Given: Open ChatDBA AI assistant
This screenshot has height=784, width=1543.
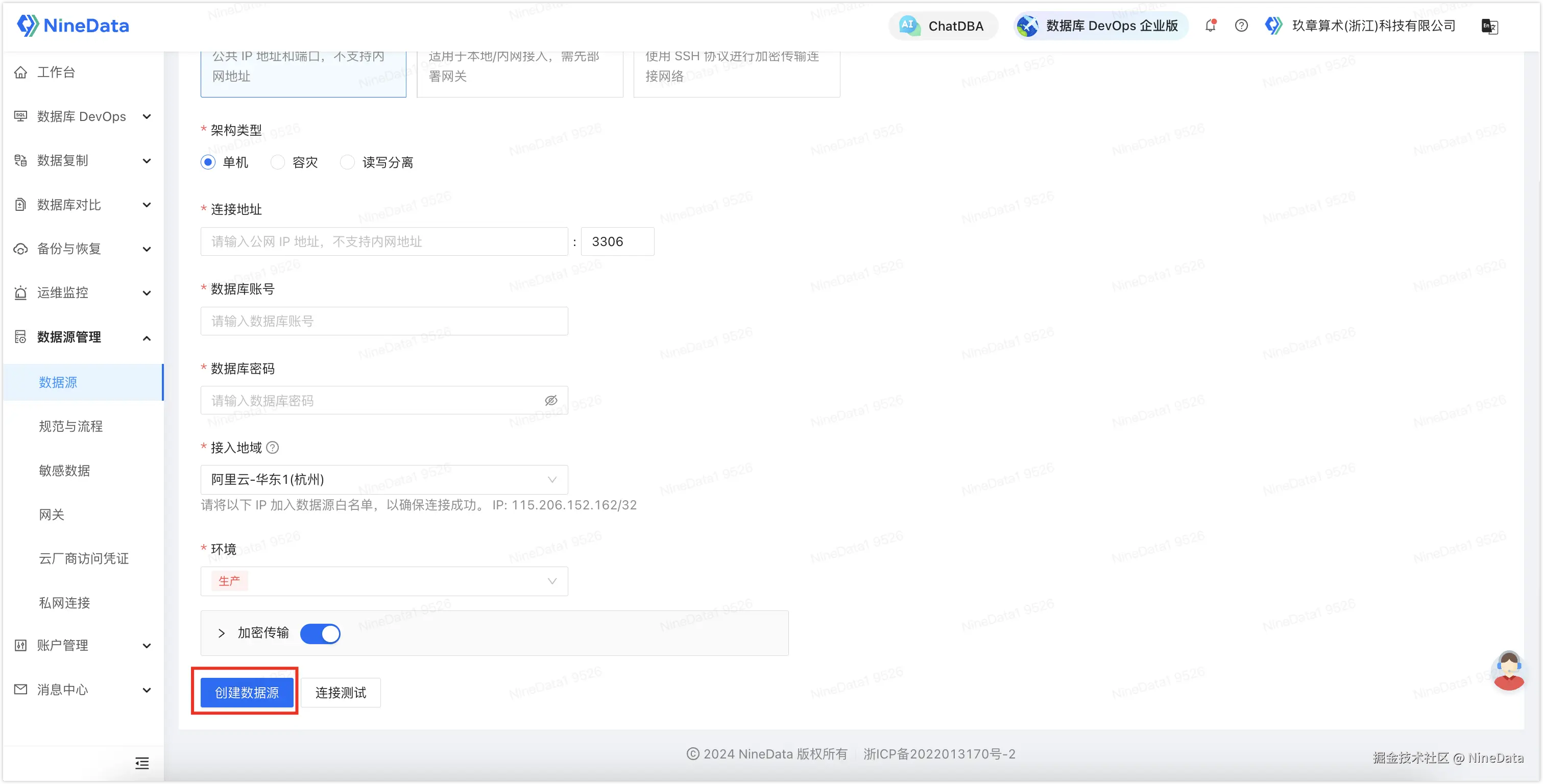Looking at the screenshot, I should [943, 26].
